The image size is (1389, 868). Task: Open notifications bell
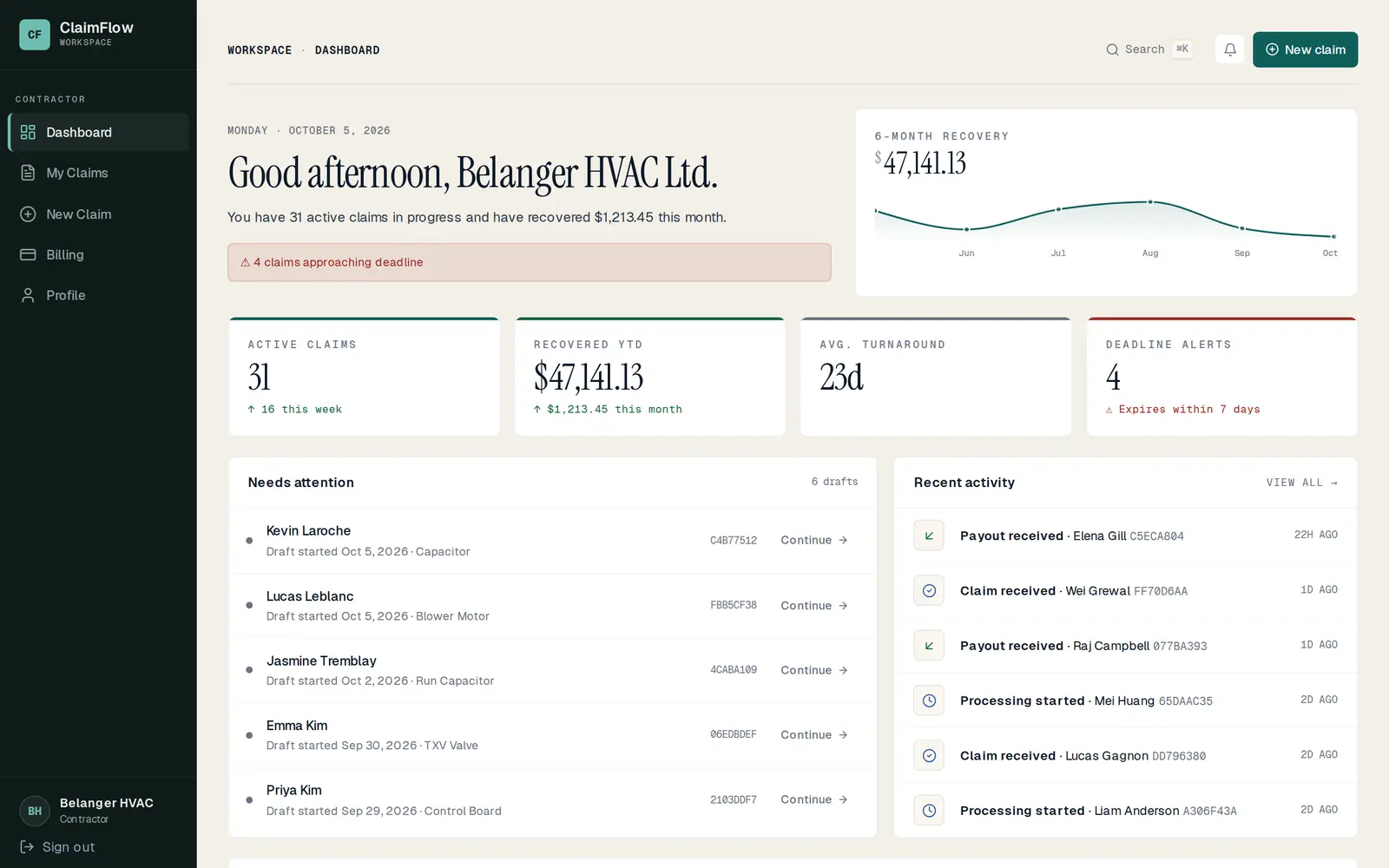coord(1229,49)
